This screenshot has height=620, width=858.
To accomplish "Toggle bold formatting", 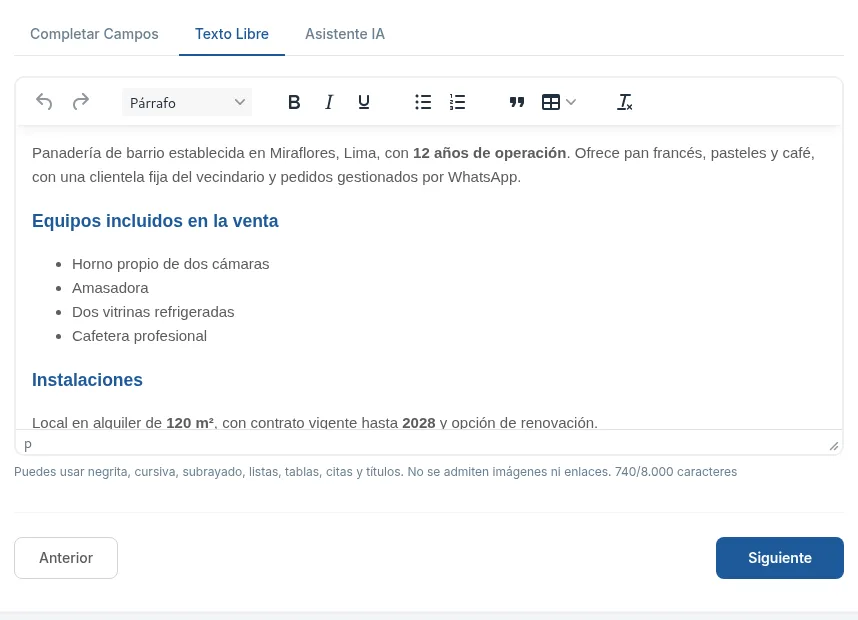I will point(294,102).
